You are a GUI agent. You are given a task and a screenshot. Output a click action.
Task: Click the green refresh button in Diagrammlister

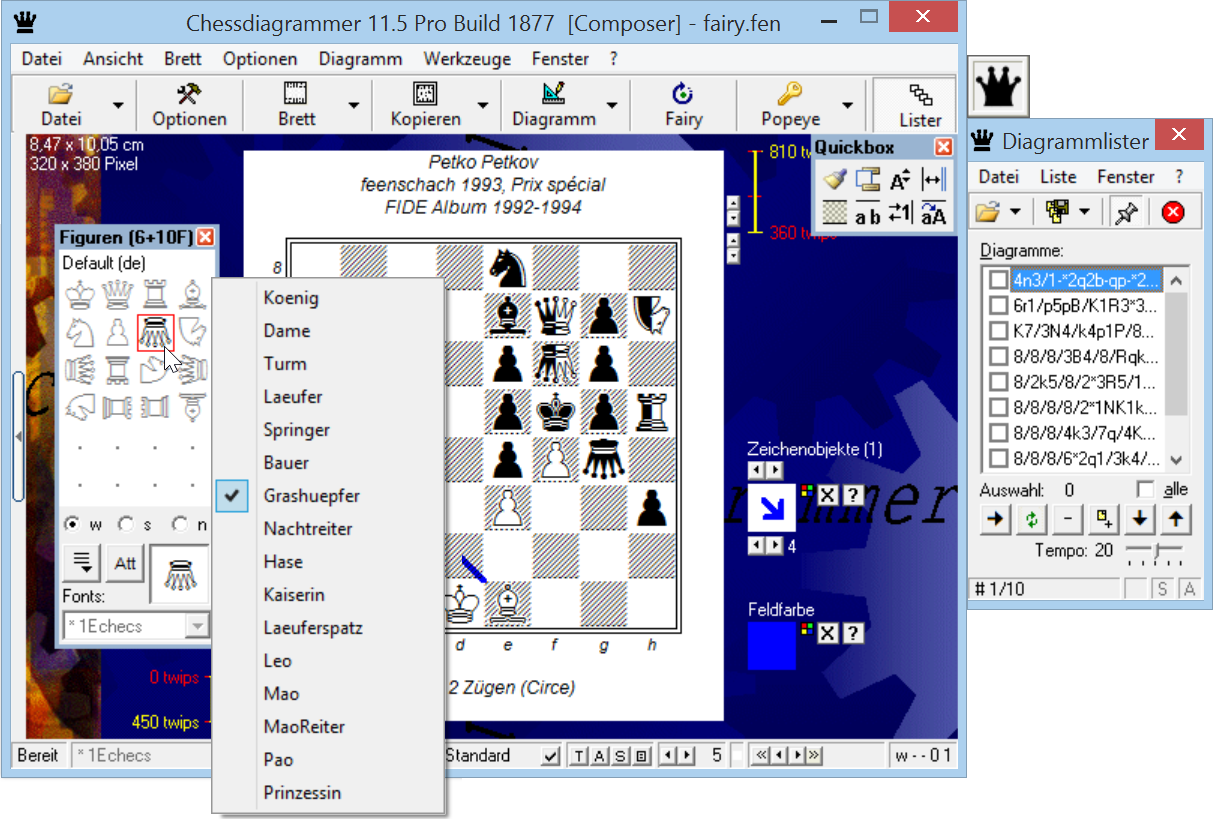coord(1030,521)
